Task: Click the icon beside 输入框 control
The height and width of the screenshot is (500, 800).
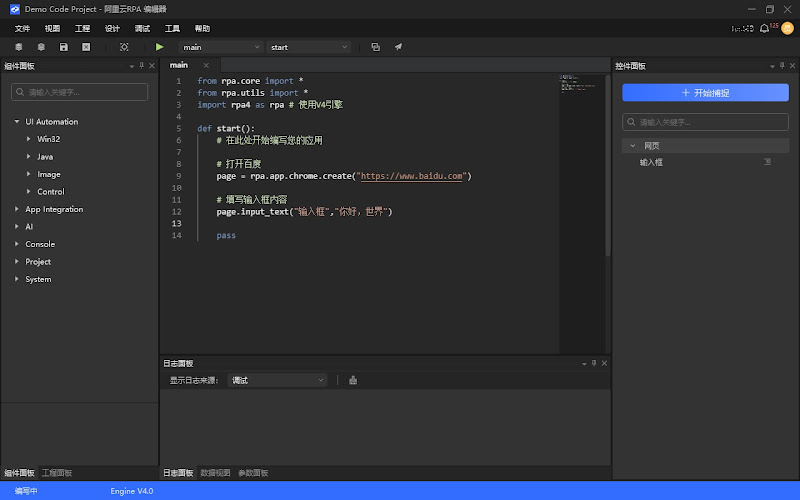Action: (767, 162)
